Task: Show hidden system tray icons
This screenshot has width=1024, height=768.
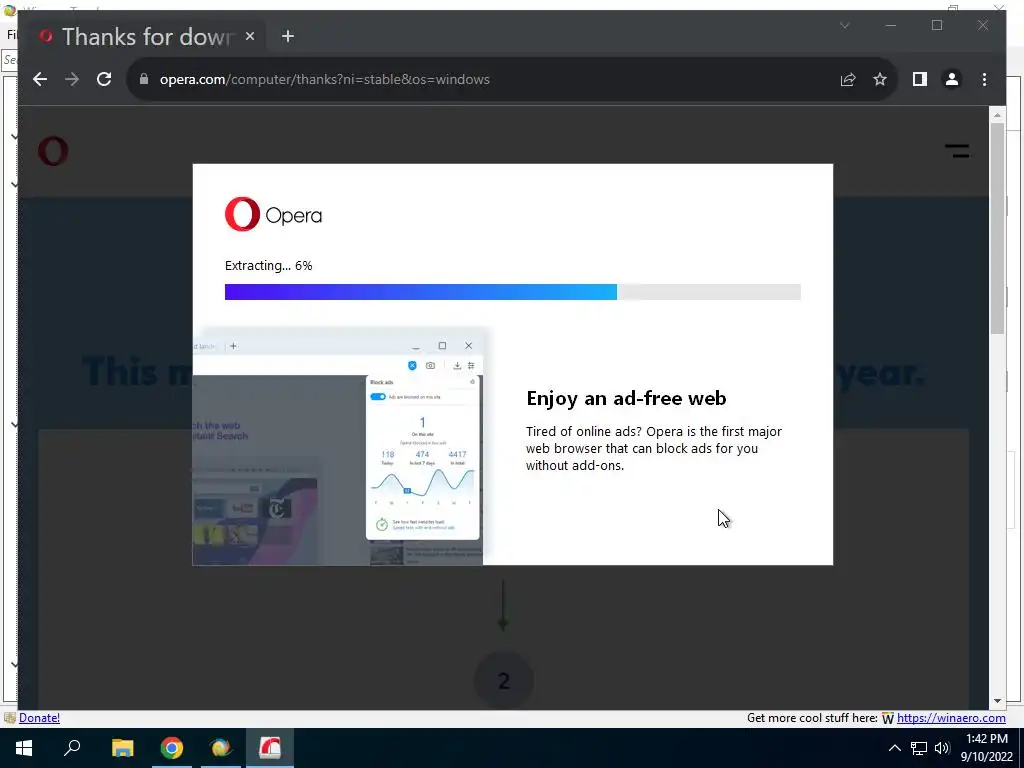Action: coord(895,748)
